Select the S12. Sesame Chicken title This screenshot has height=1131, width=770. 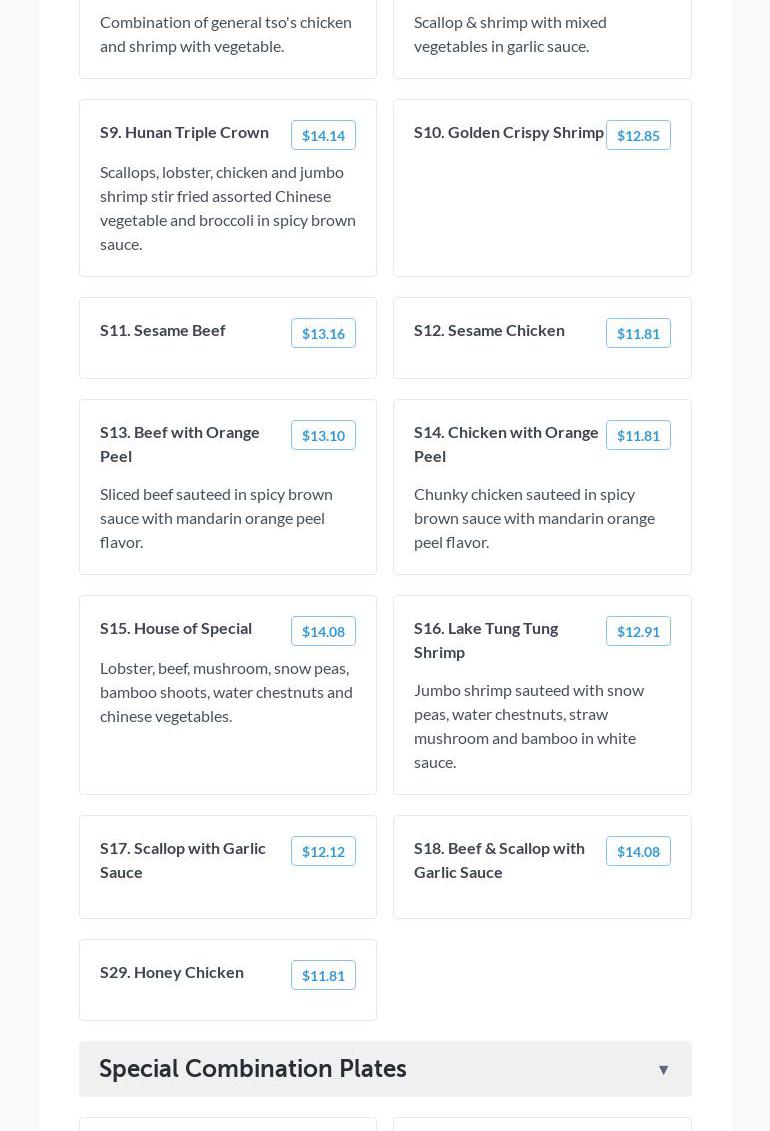click(489, 330)
